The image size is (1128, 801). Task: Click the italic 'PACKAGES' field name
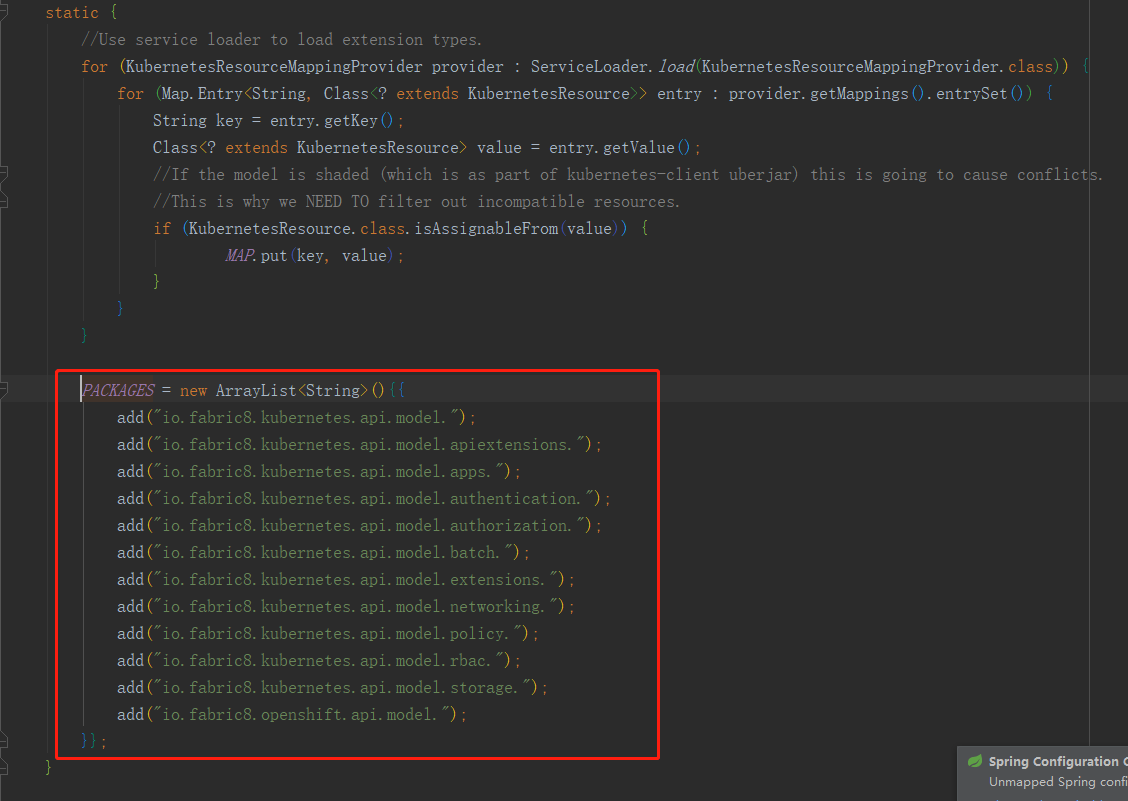pos(118,390)
